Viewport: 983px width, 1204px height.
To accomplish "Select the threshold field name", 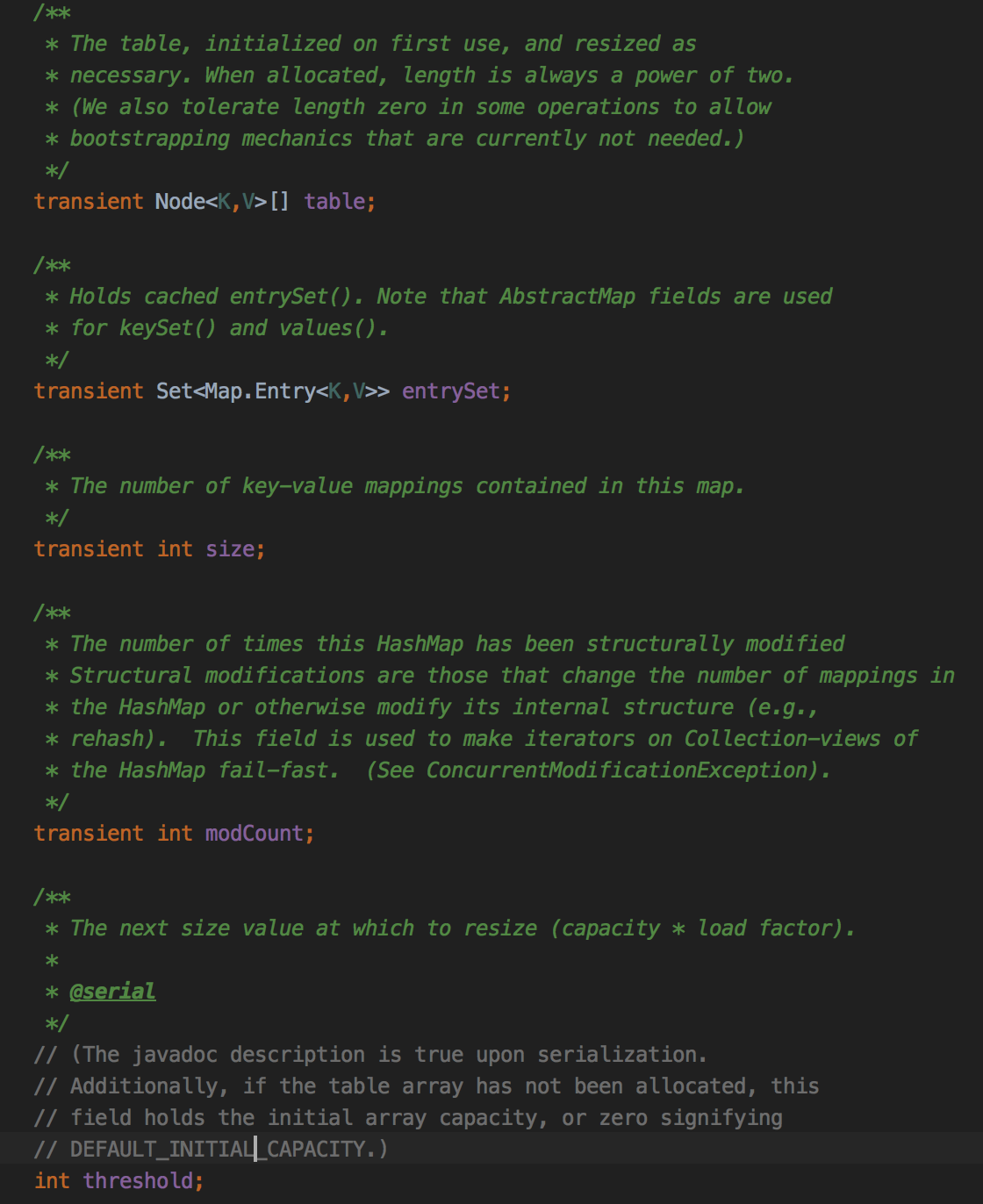I will [x=138, y=1181].
